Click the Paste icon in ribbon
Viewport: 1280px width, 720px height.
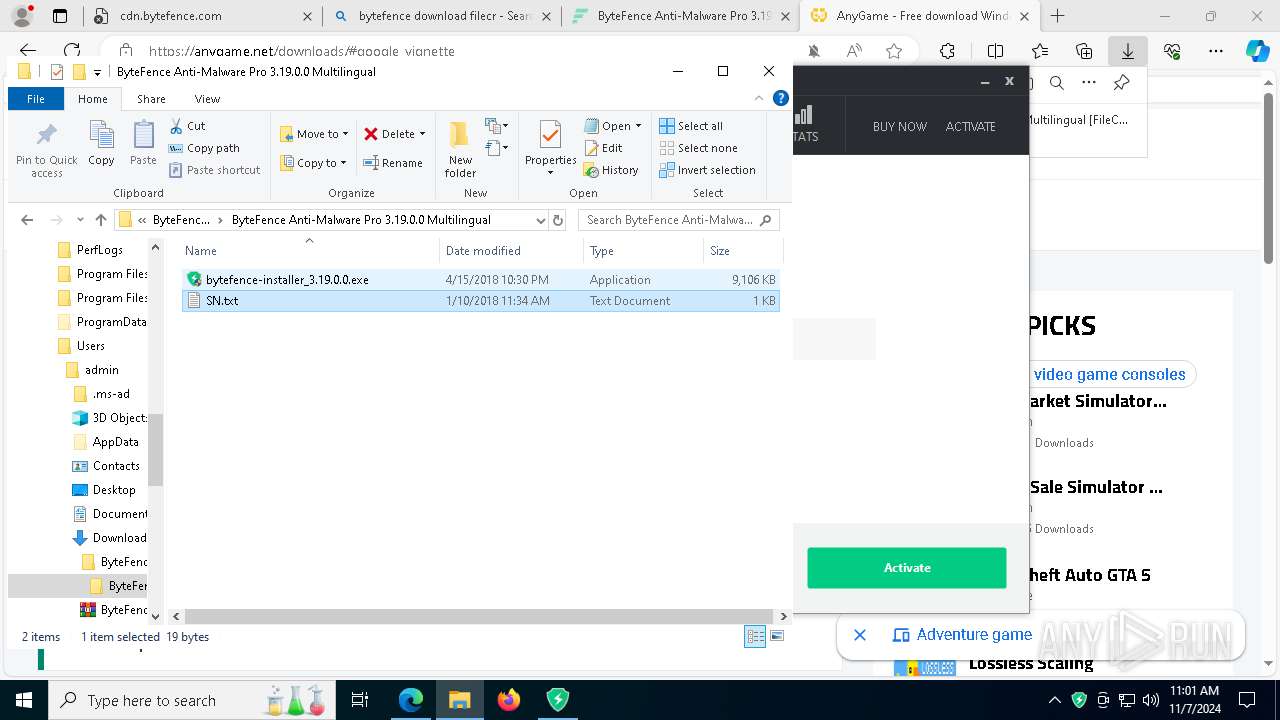[143, 143]
